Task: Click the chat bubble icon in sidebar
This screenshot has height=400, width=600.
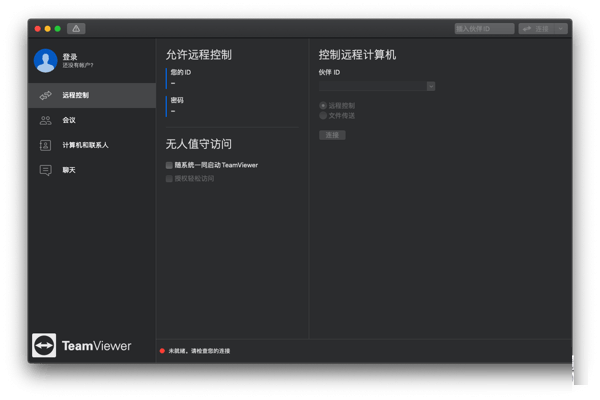Action: (x=46, y=170)
